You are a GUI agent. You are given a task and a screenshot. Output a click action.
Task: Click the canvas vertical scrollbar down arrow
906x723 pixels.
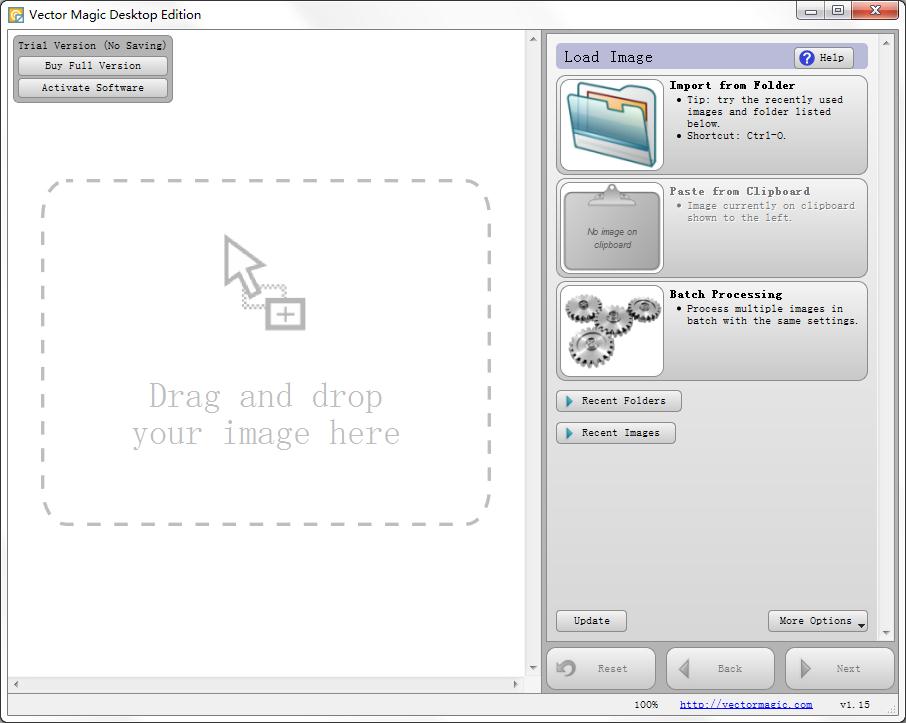(533, 668)
